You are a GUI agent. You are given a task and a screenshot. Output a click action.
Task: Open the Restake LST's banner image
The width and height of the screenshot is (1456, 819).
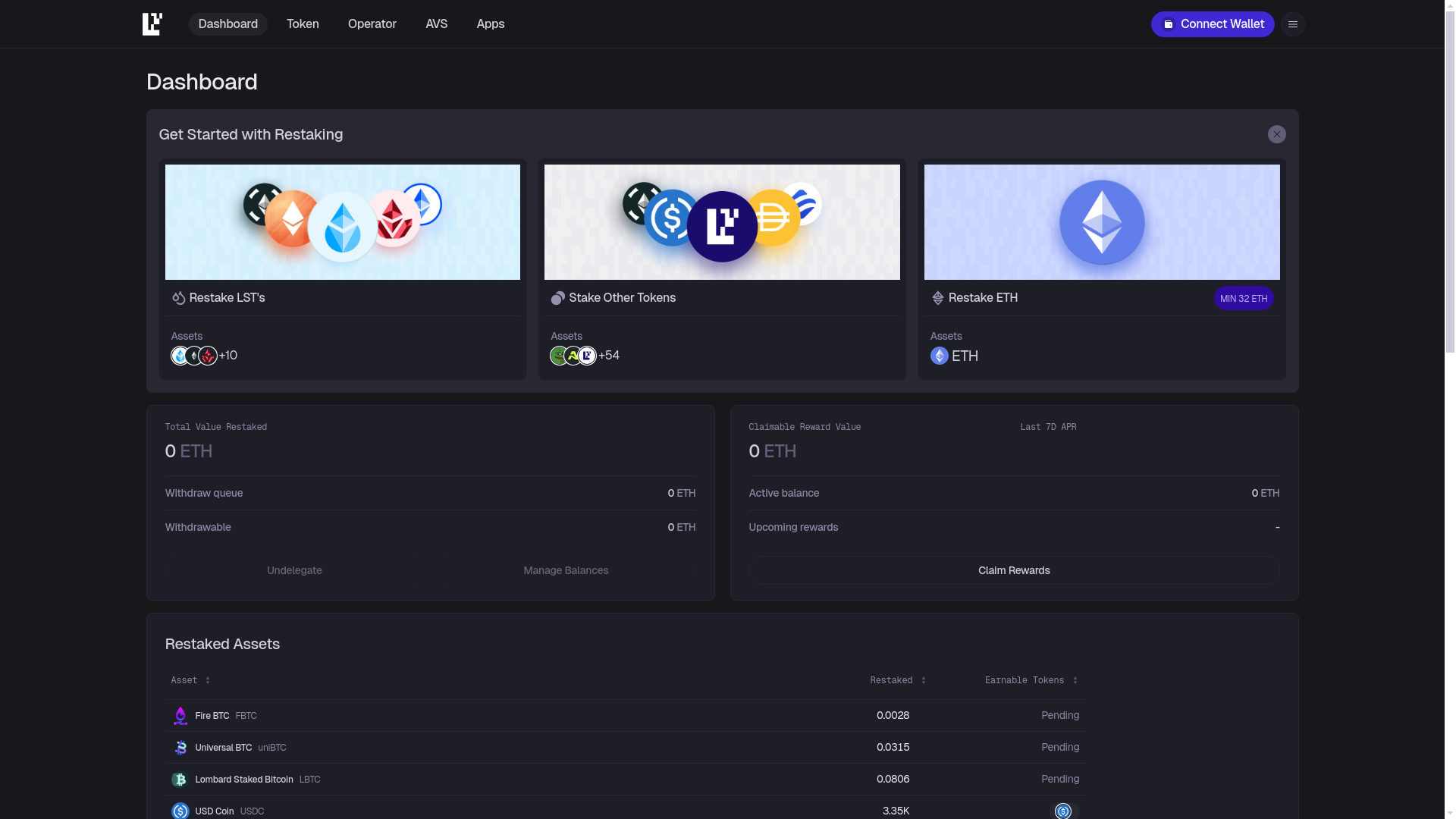(x=343, y=222)
